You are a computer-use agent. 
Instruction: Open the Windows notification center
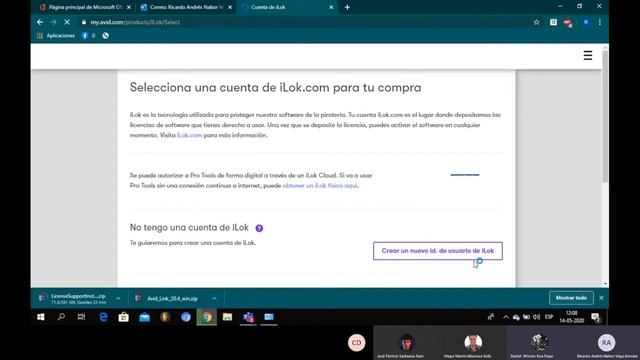pyautogui.click(x=596, y=317)
